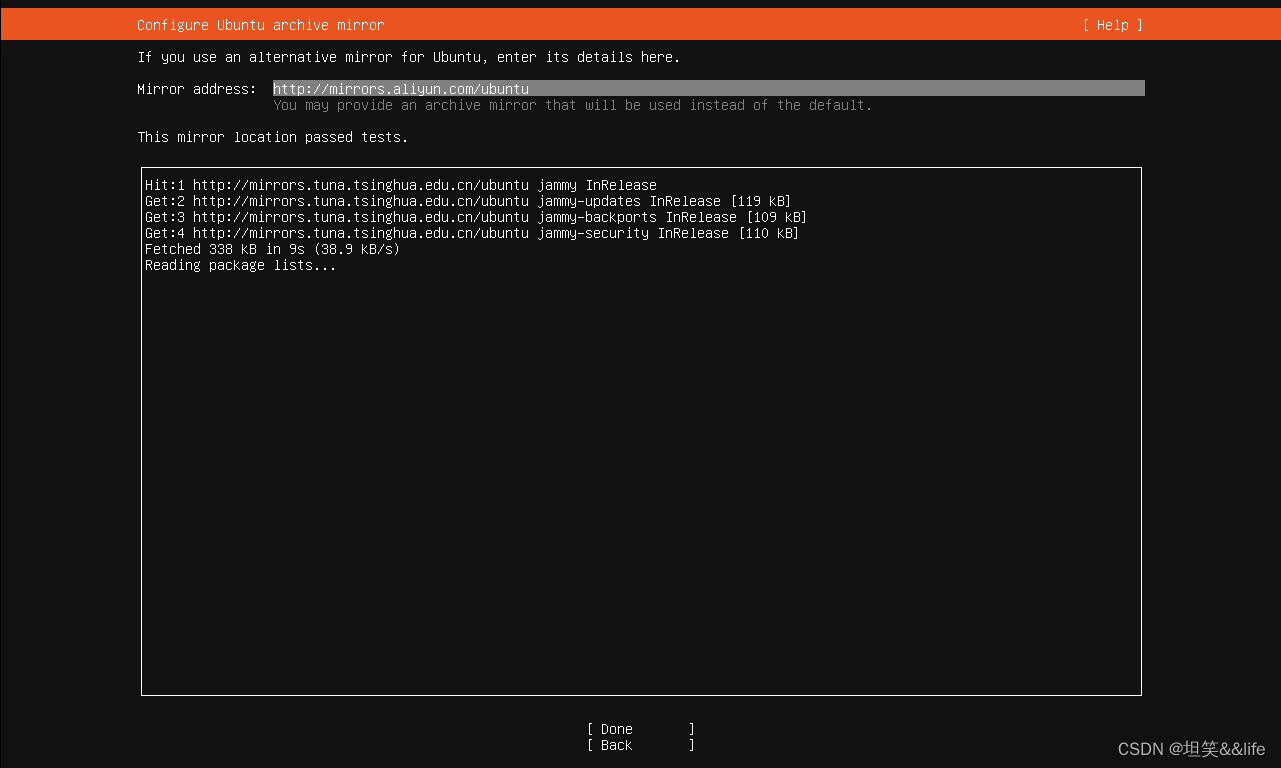Image resolution: width=1281 pixels, height=768 pixels.
Task: Click the 'If you use an alternative mirror' instruction
Action: tap(409, 57)
